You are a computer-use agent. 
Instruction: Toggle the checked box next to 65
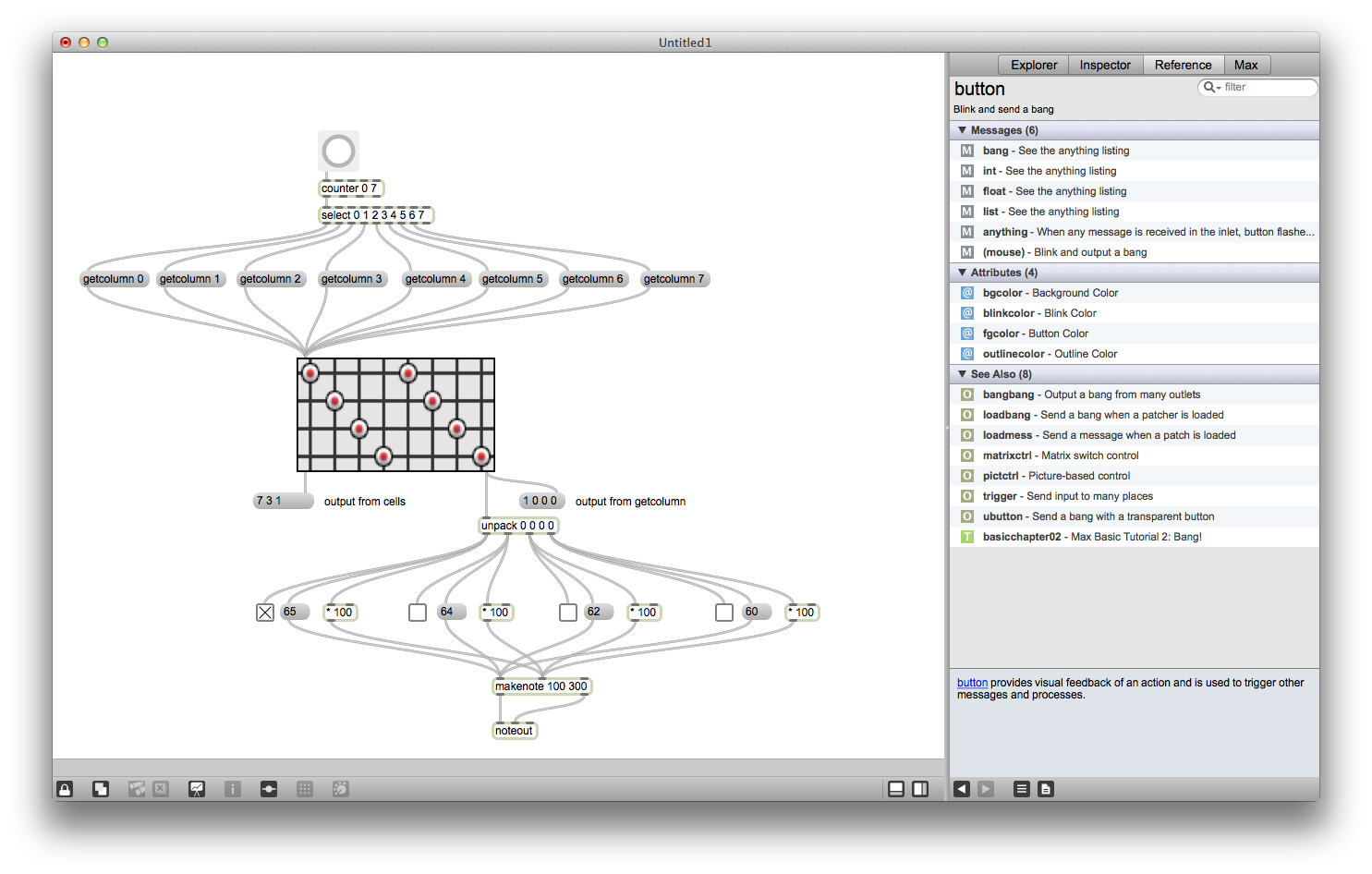coord(265,613)
